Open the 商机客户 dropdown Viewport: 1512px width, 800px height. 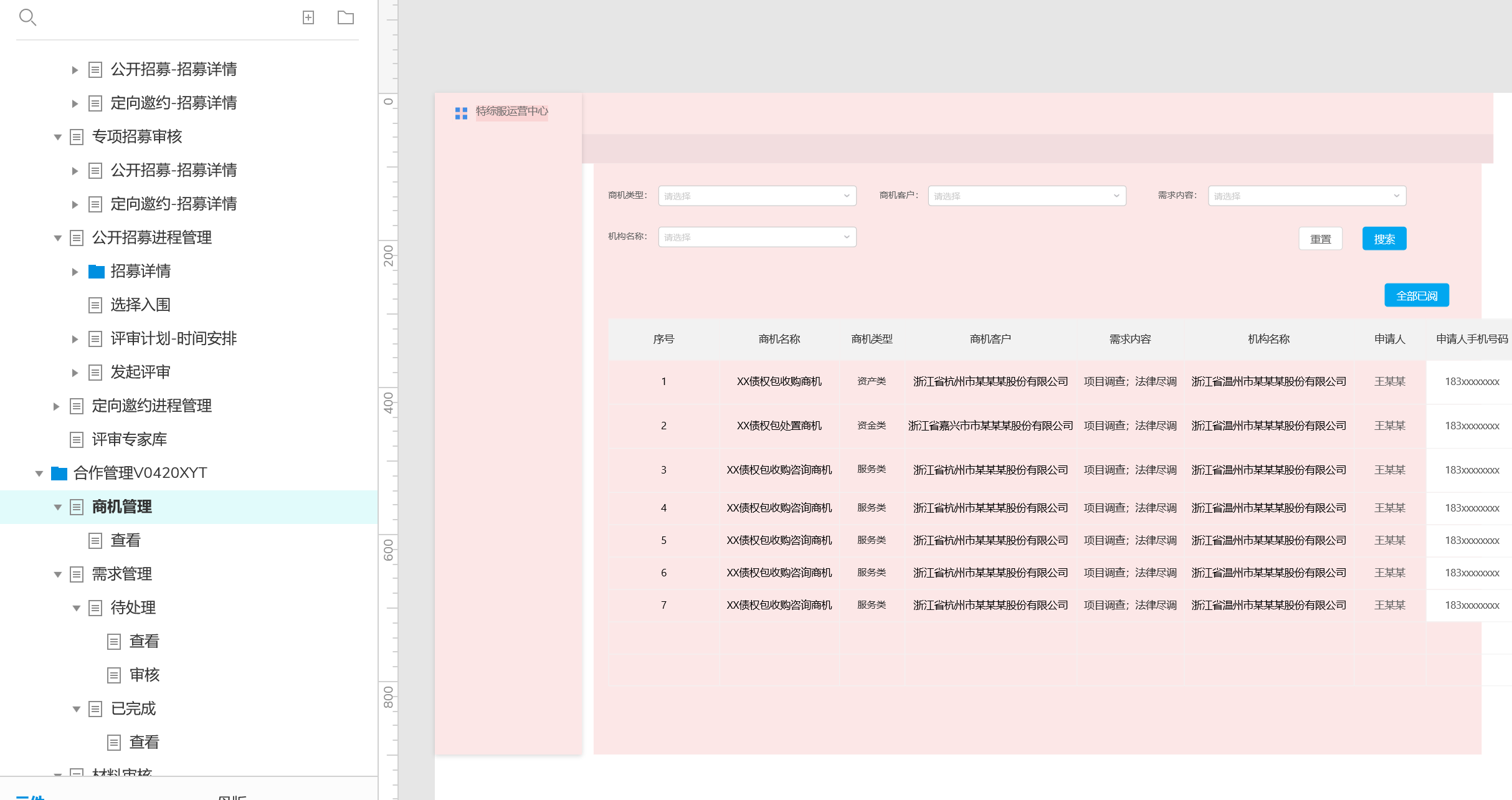pos(1027,196)
